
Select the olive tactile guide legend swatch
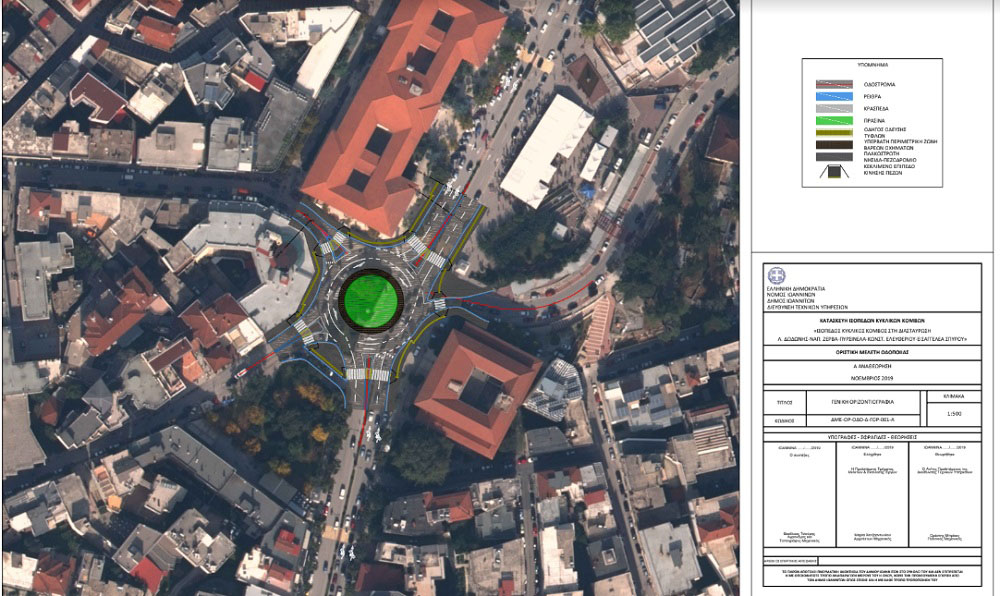832,133
